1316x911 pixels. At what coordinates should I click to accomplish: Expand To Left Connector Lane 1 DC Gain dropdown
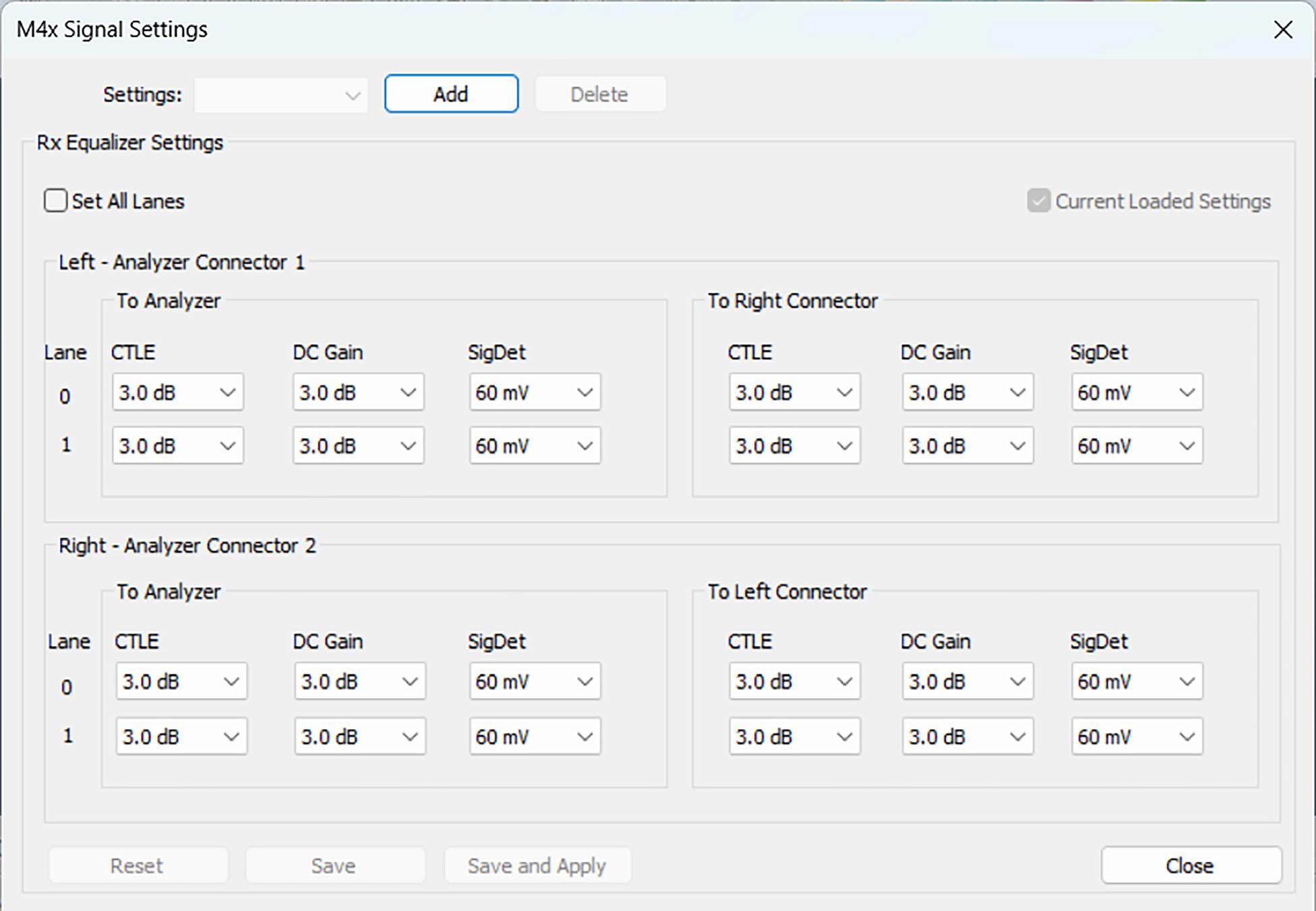(x=967, y=736)
